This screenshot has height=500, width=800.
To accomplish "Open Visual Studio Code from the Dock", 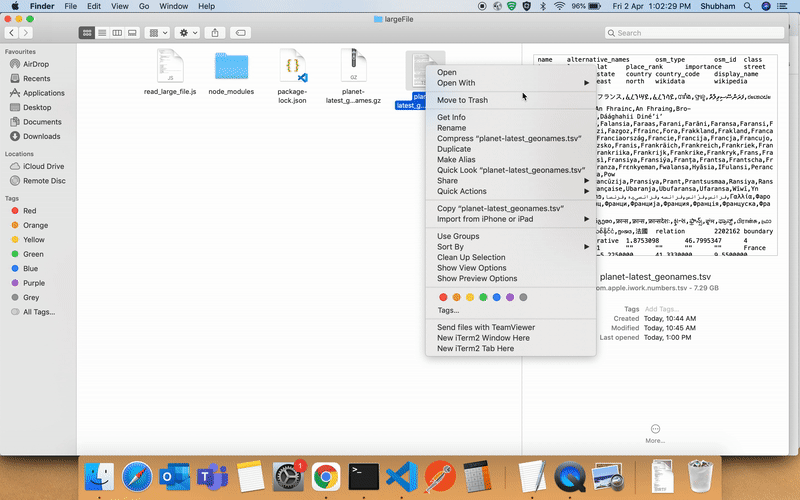I will tap(402, 477).
